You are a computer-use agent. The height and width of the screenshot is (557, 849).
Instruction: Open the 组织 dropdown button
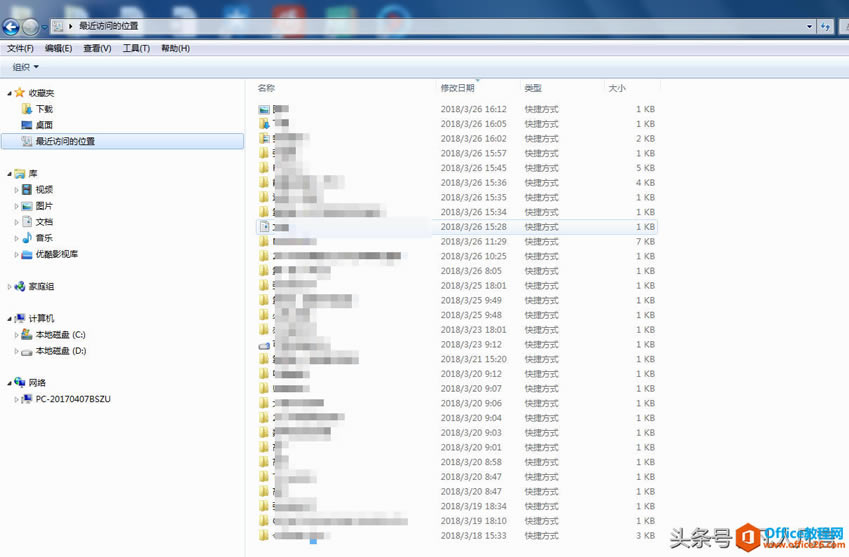coord(25,67)
